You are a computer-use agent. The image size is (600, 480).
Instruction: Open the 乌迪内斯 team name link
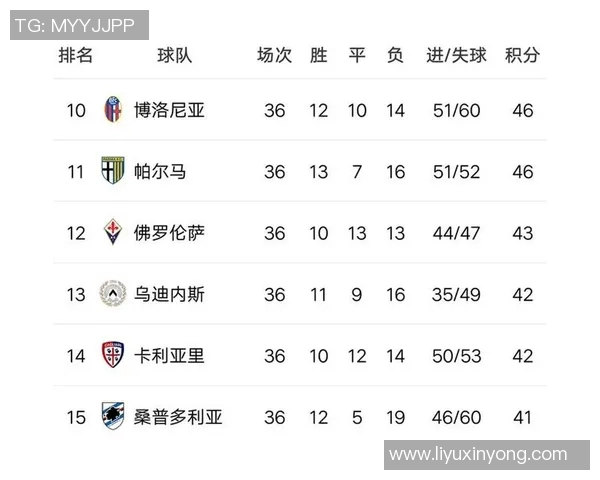169,294
